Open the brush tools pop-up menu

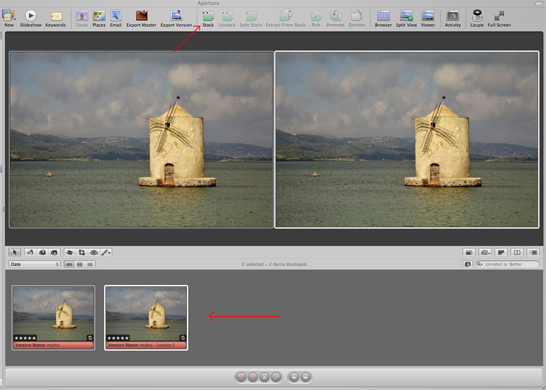[106, 252]
